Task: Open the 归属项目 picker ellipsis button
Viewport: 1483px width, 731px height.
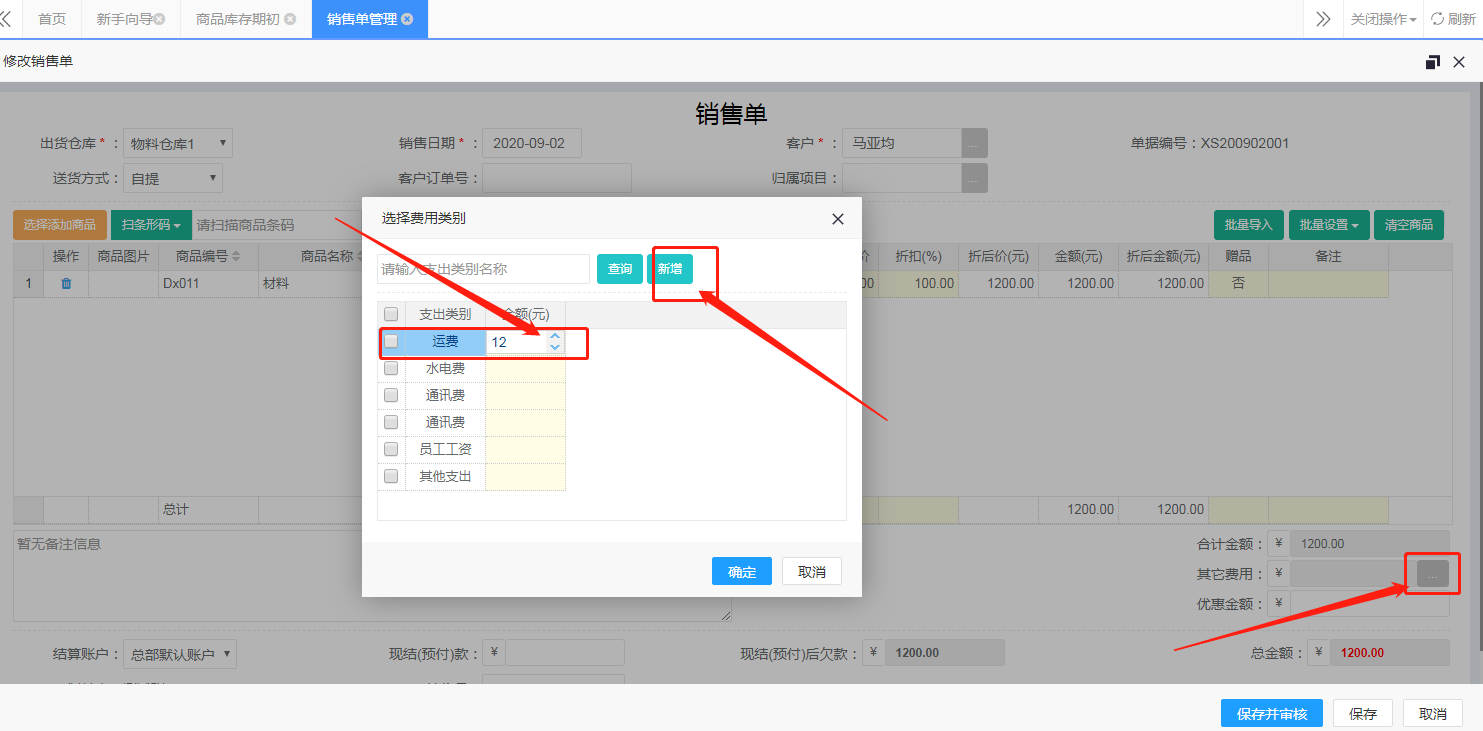Action: click(974, 178)
